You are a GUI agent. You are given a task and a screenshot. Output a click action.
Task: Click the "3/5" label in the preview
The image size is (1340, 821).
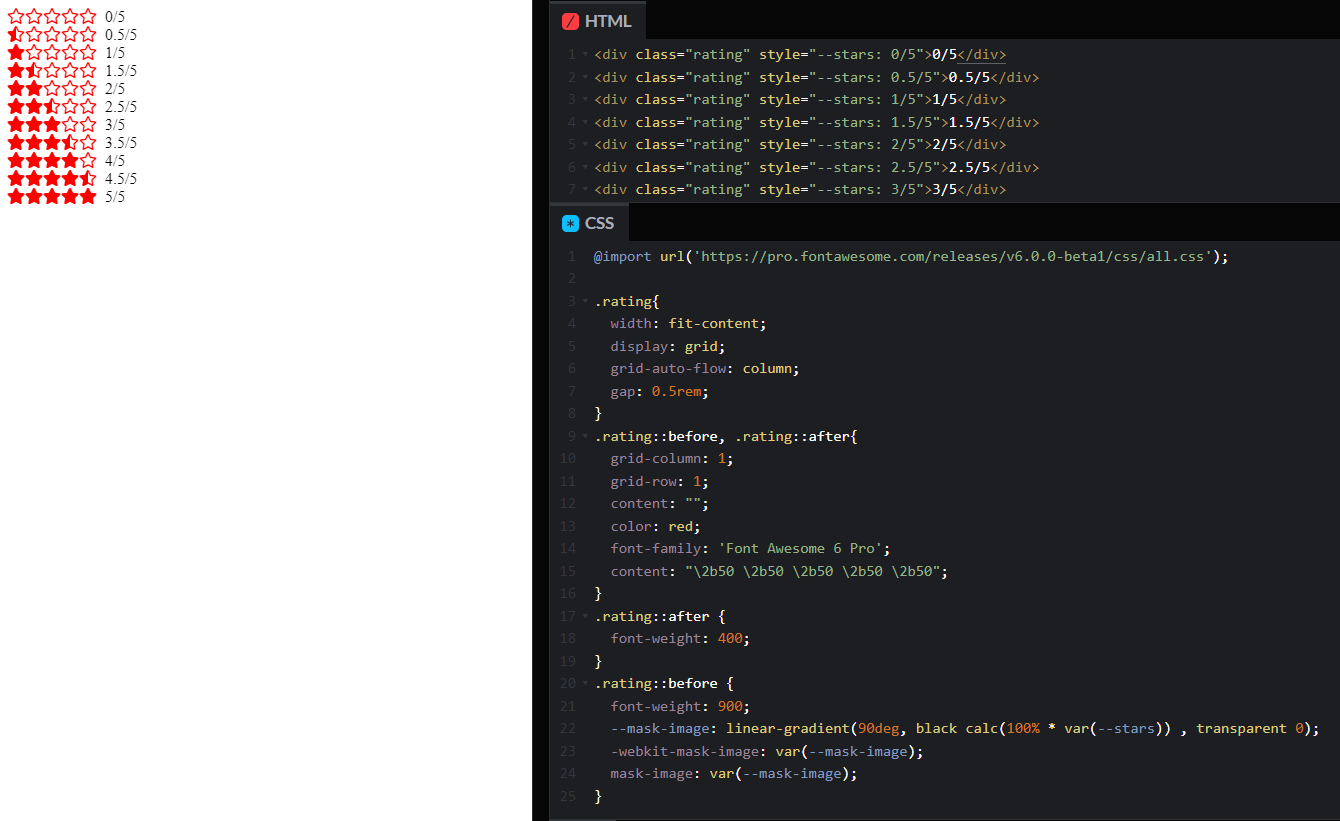click(115, 125)
